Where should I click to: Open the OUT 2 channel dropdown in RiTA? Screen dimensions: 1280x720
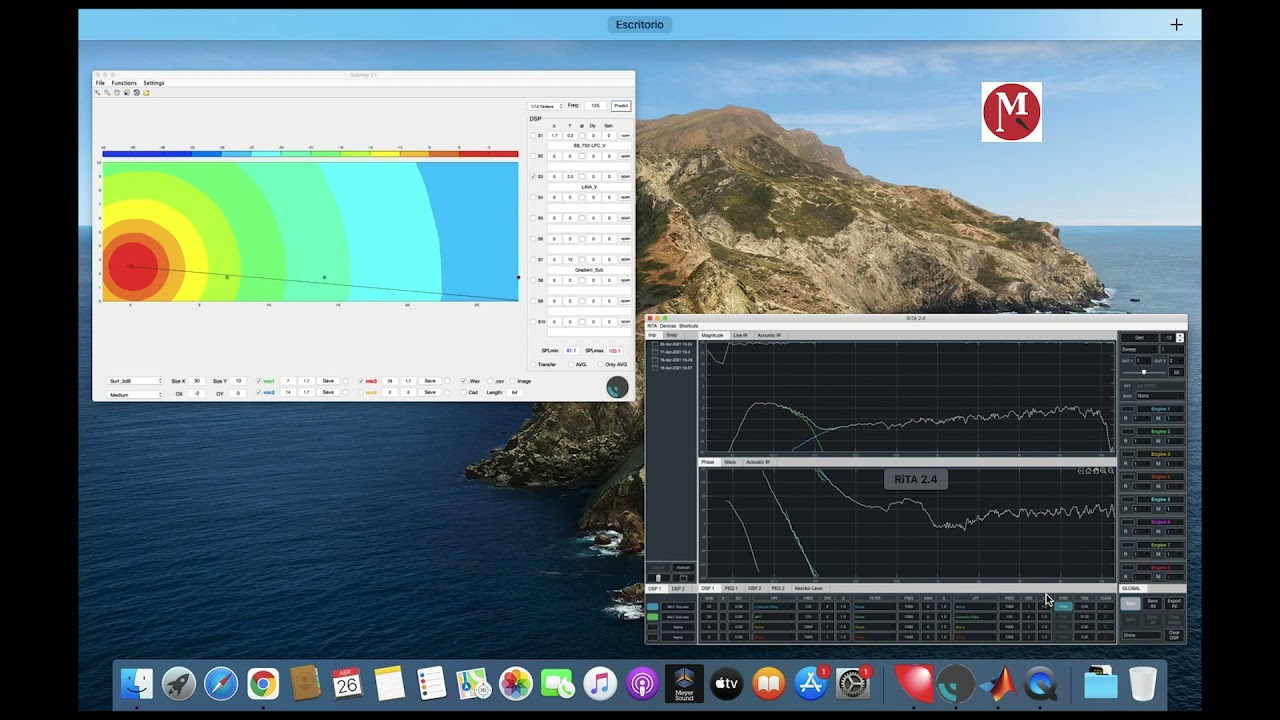click(1176, 361)
